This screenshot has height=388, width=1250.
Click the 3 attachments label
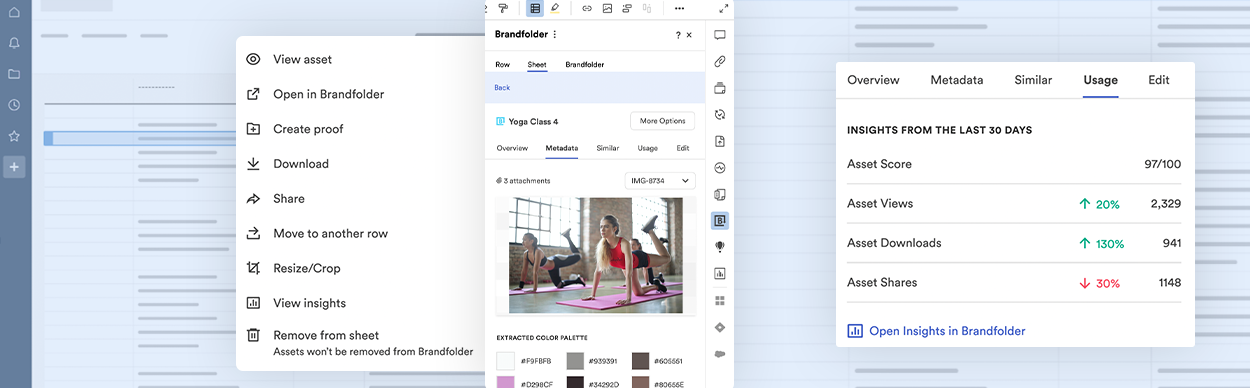coord(523,181)
